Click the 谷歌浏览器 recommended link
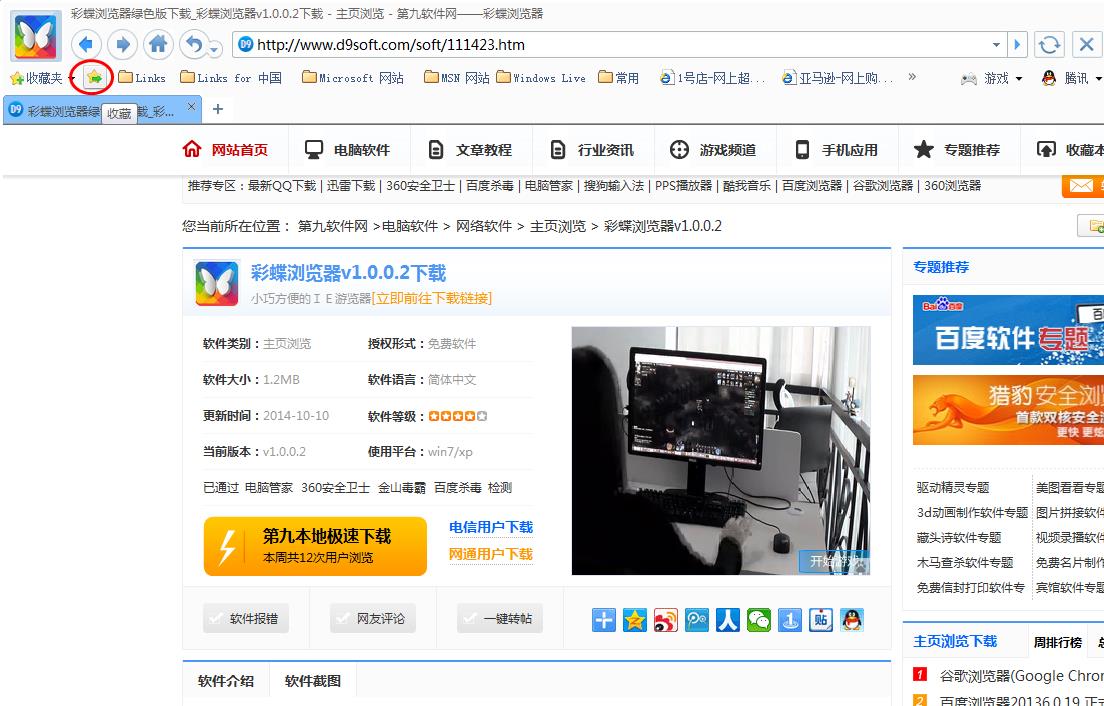Screen dimensions: 1104x706 (x=883, y=186)
